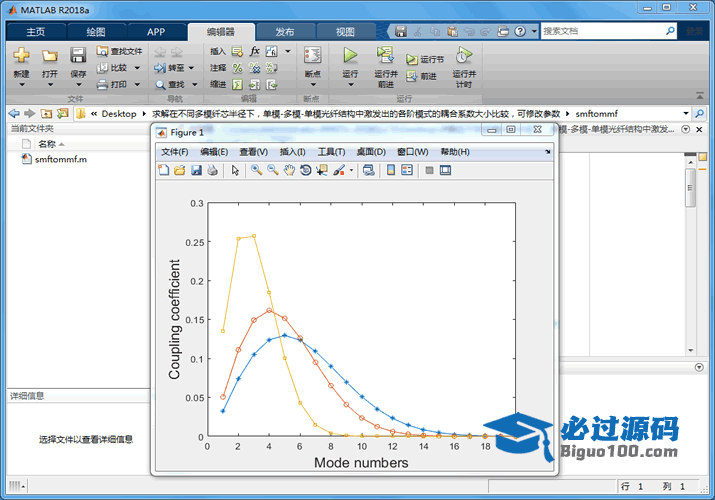Viewport: 715px width, 500px height.
Task: Click the help question mark icon
Action: (x=520, y=31)
